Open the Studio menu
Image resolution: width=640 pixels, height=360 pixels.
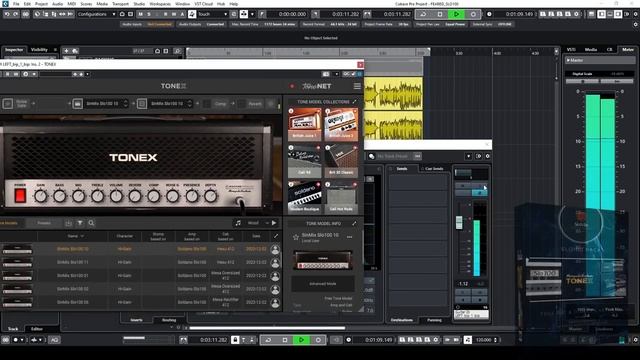click(139, 4)
